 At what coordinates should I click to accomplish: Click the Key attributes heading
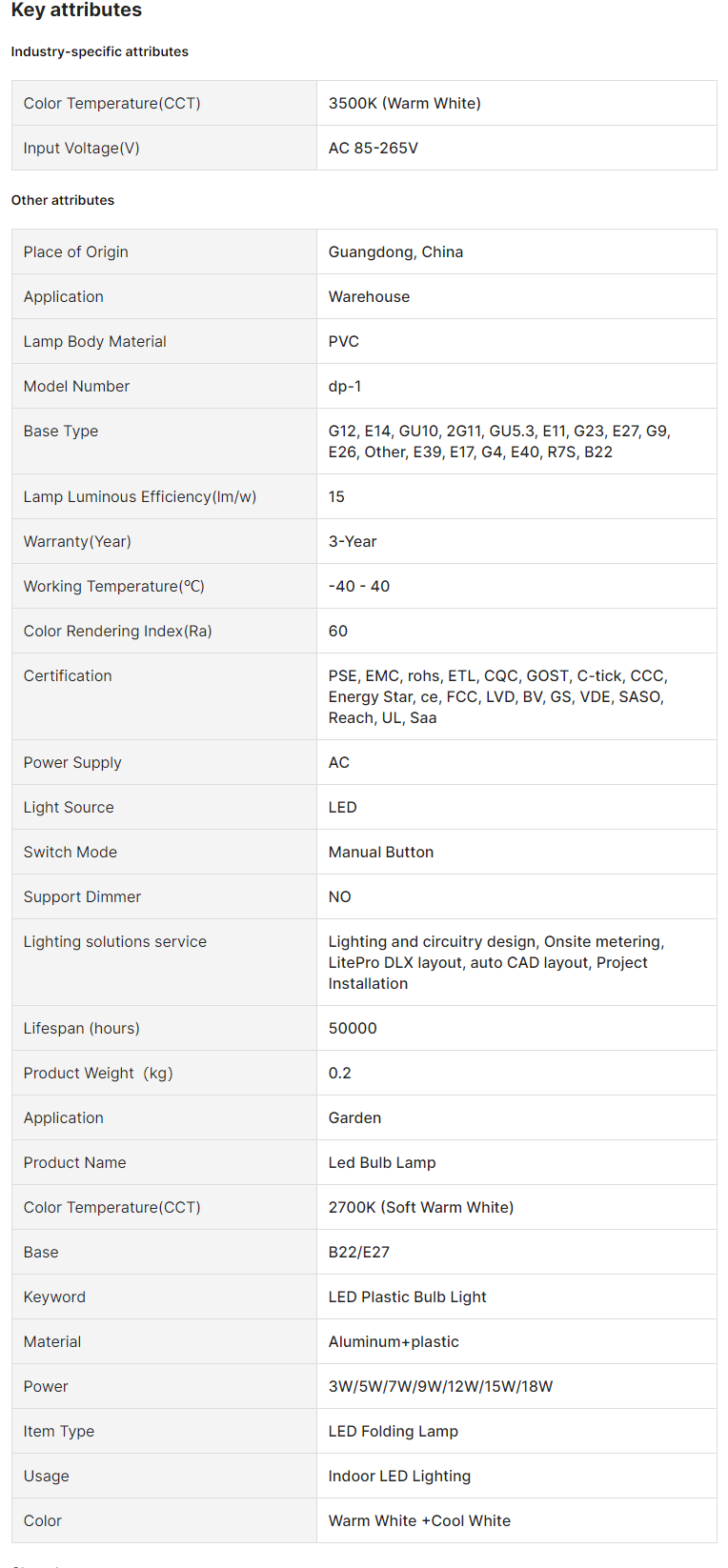[76, 10]
